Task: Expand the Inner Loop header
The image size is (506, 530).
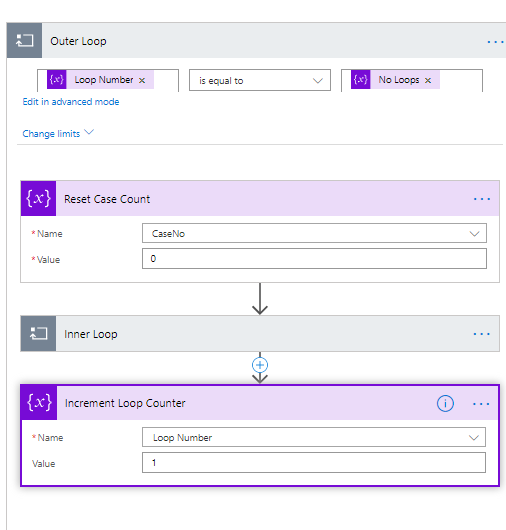Action: point(260,334)
